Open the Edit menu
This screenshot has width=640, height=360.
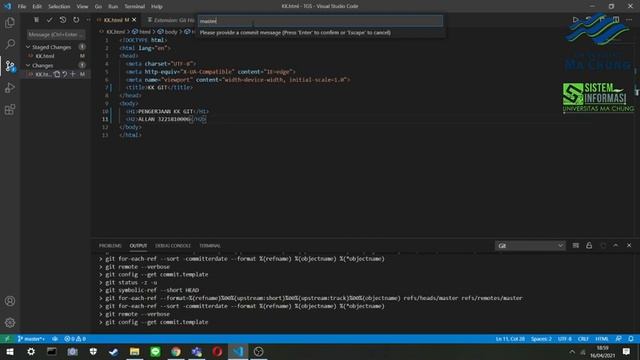pos(37,7)
